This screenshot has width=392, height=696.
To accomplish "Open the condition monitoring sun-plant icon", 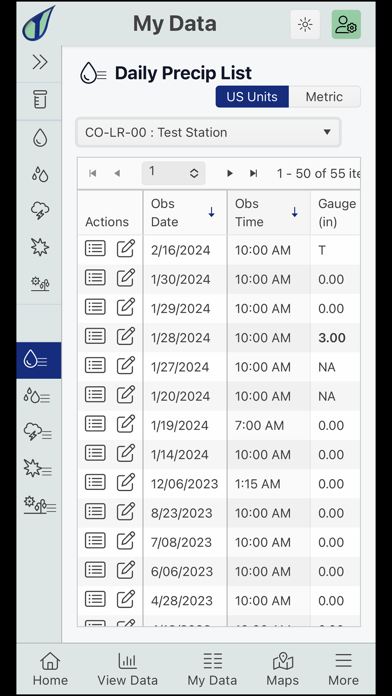I will click(40, 284).
